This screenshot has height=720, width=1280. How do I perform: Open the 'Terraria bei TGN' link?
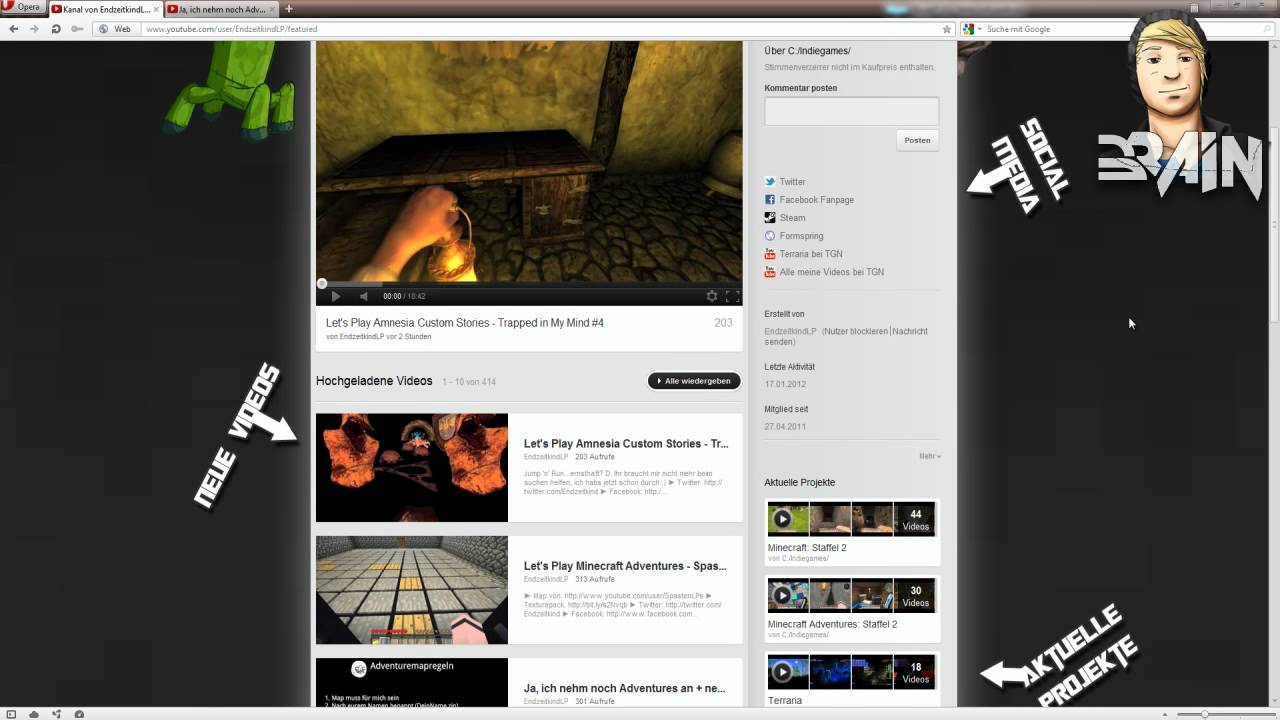[811, 254]
